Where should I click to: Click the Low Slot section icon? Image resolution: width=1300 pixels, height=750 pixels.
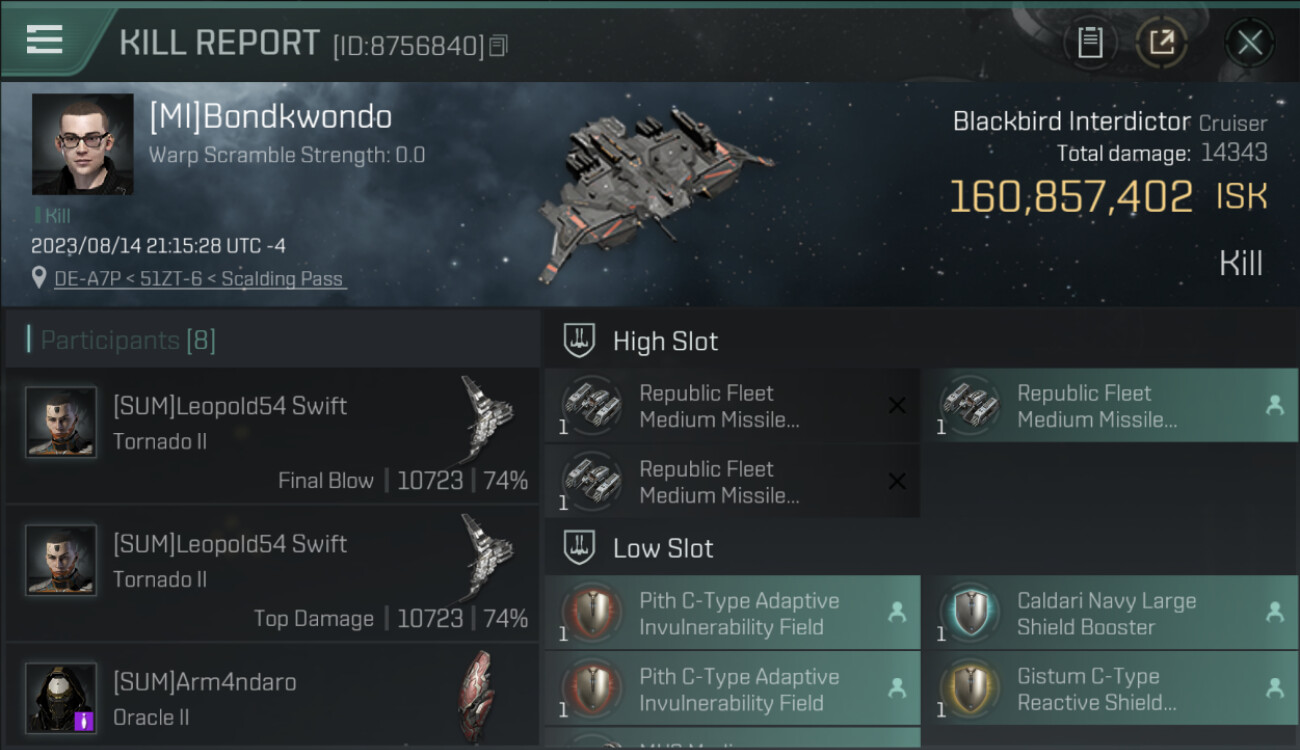[580, 548]
